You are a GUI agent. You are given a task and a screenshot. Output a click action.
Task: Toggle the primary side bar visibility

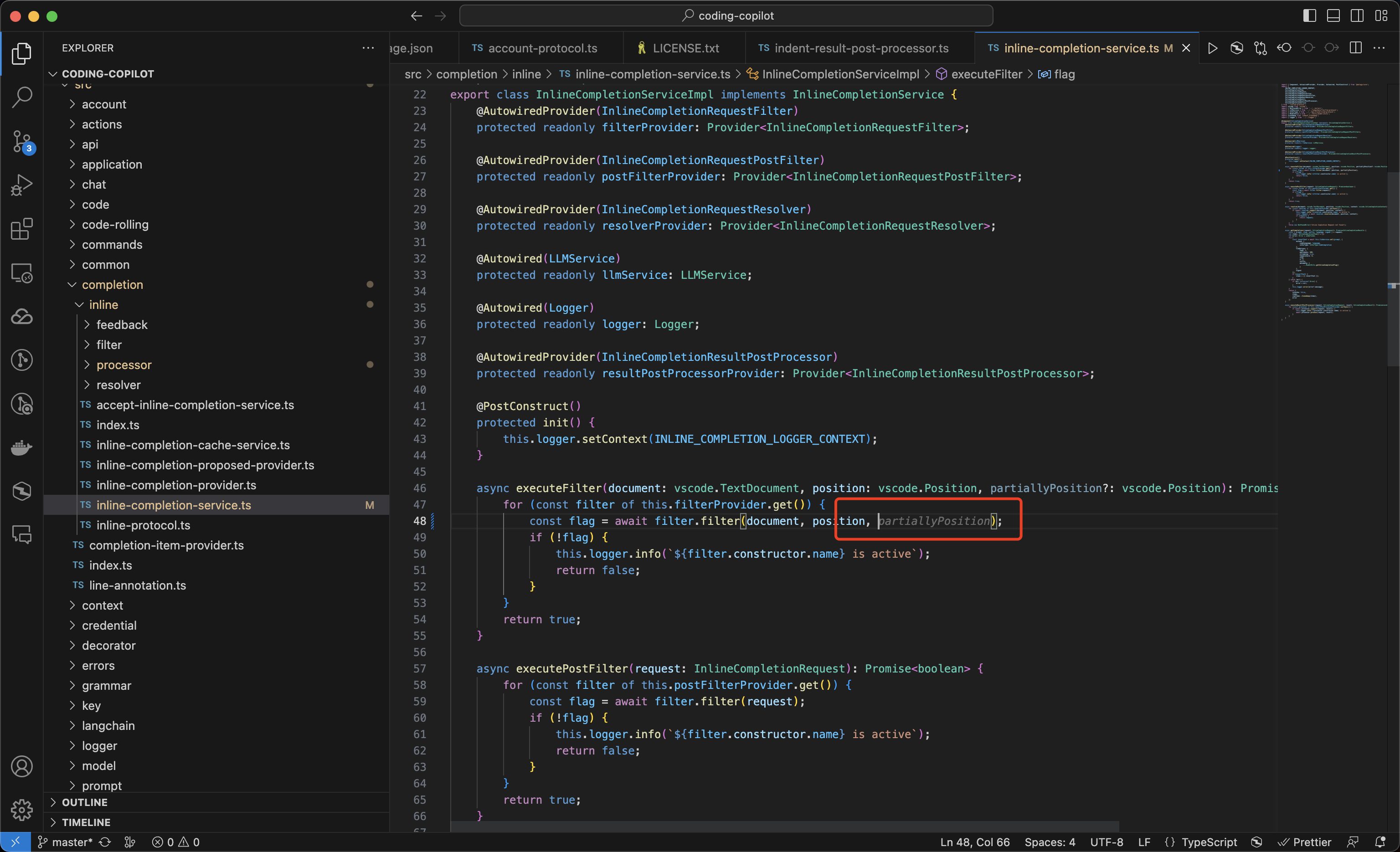click(x=1310, y=16)
